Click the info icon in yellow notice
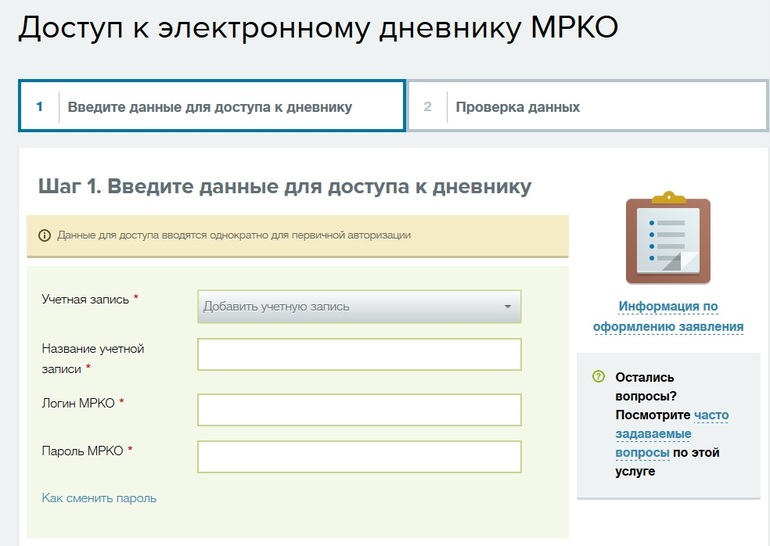Screen dimensions: 770x546 click(x=44, y=236)
